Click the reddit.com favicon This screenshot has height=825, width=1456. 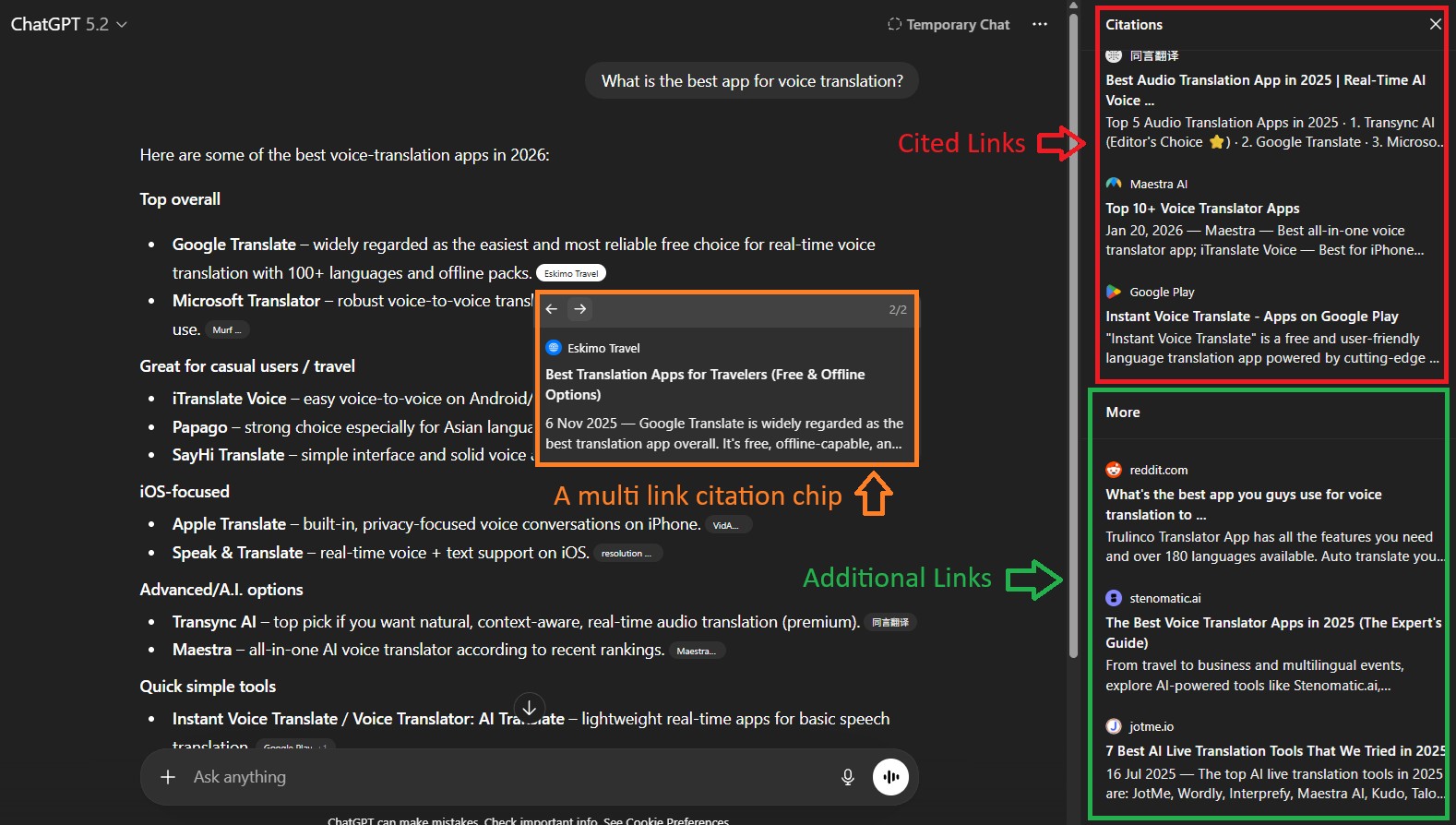pyautogui.click(x=1114, y=470)
